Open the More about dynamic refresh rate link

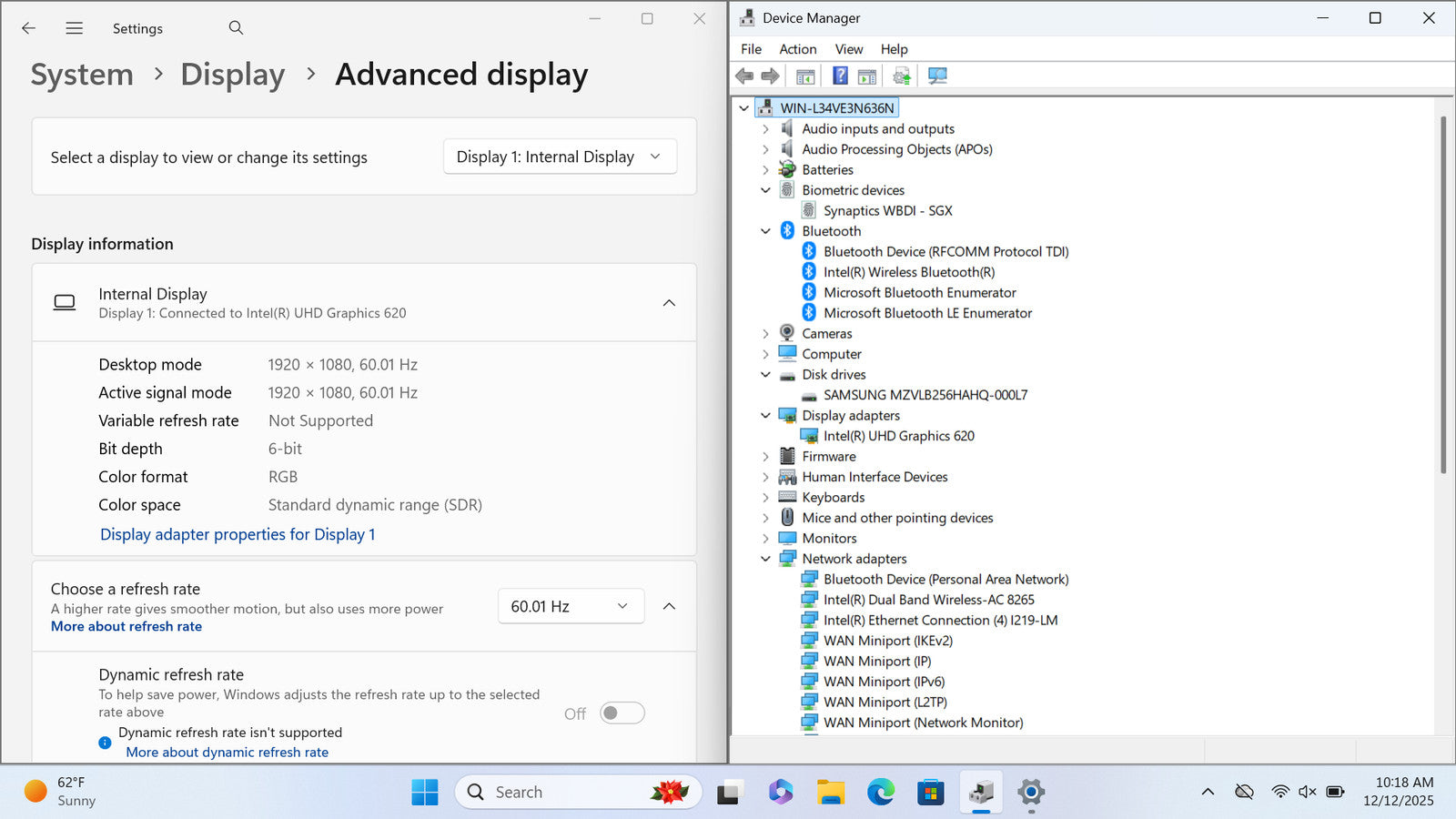[x=227, y=753]
